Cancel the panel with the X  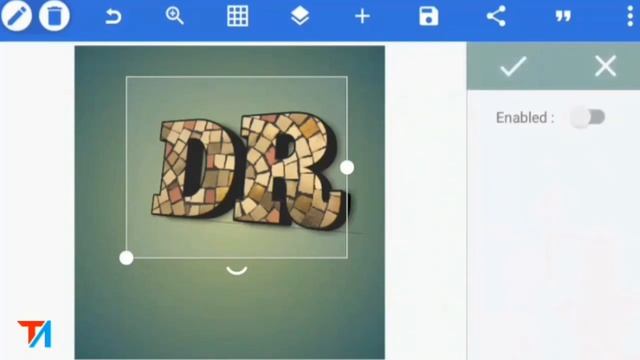[x=605, y=66]
